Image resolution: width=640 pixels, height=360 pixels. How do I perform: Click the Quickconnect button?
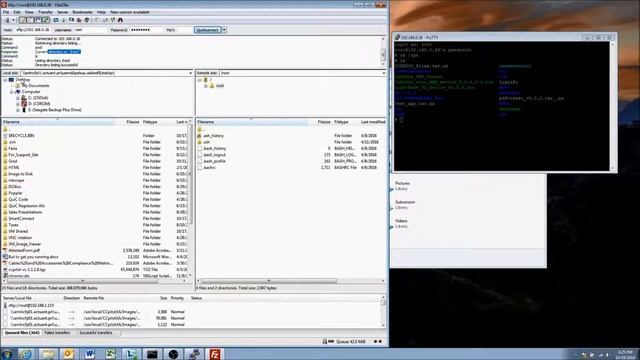[207, 30]
